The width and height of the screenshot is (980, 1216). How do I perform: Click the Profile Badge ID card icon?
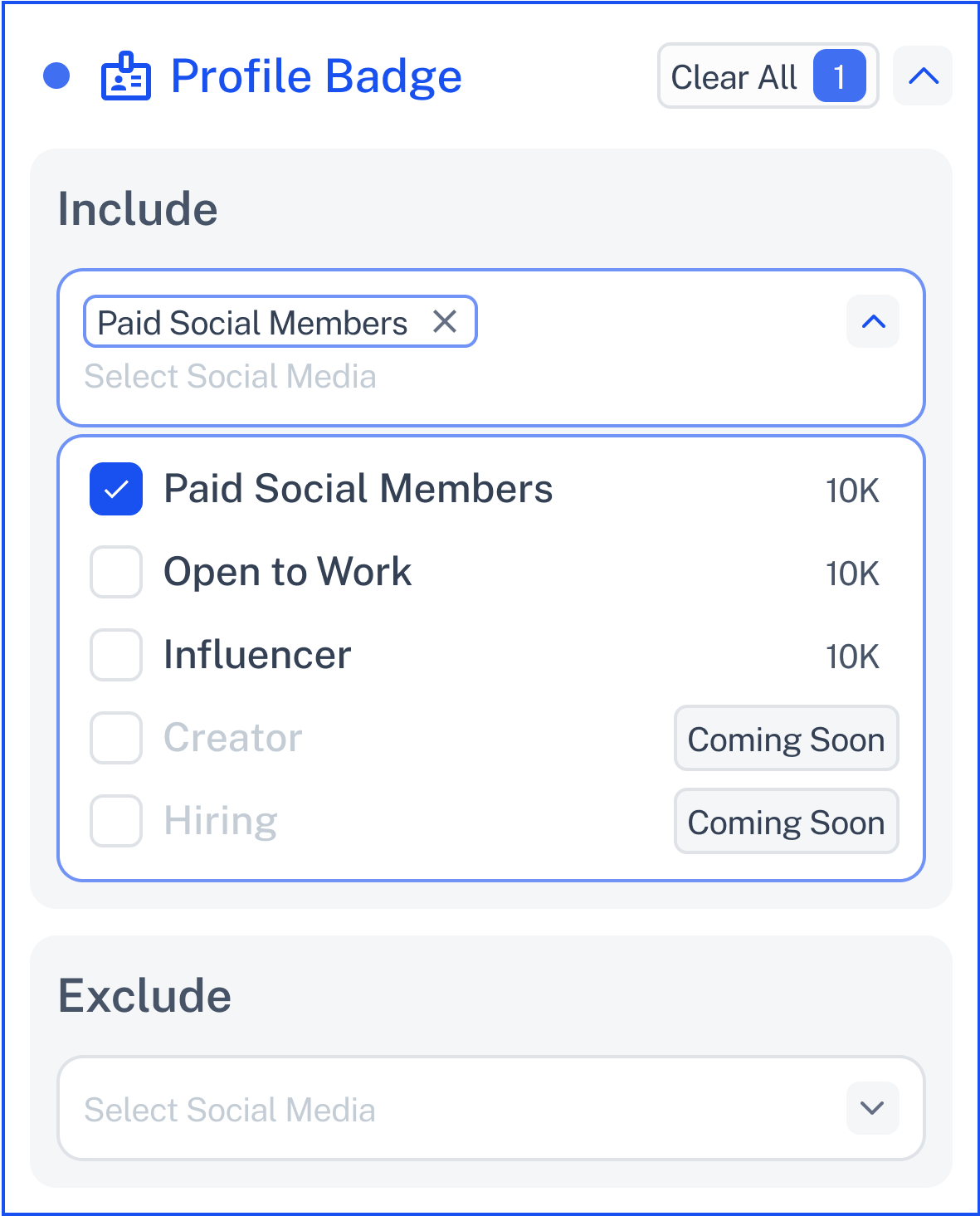coord(125,76)
